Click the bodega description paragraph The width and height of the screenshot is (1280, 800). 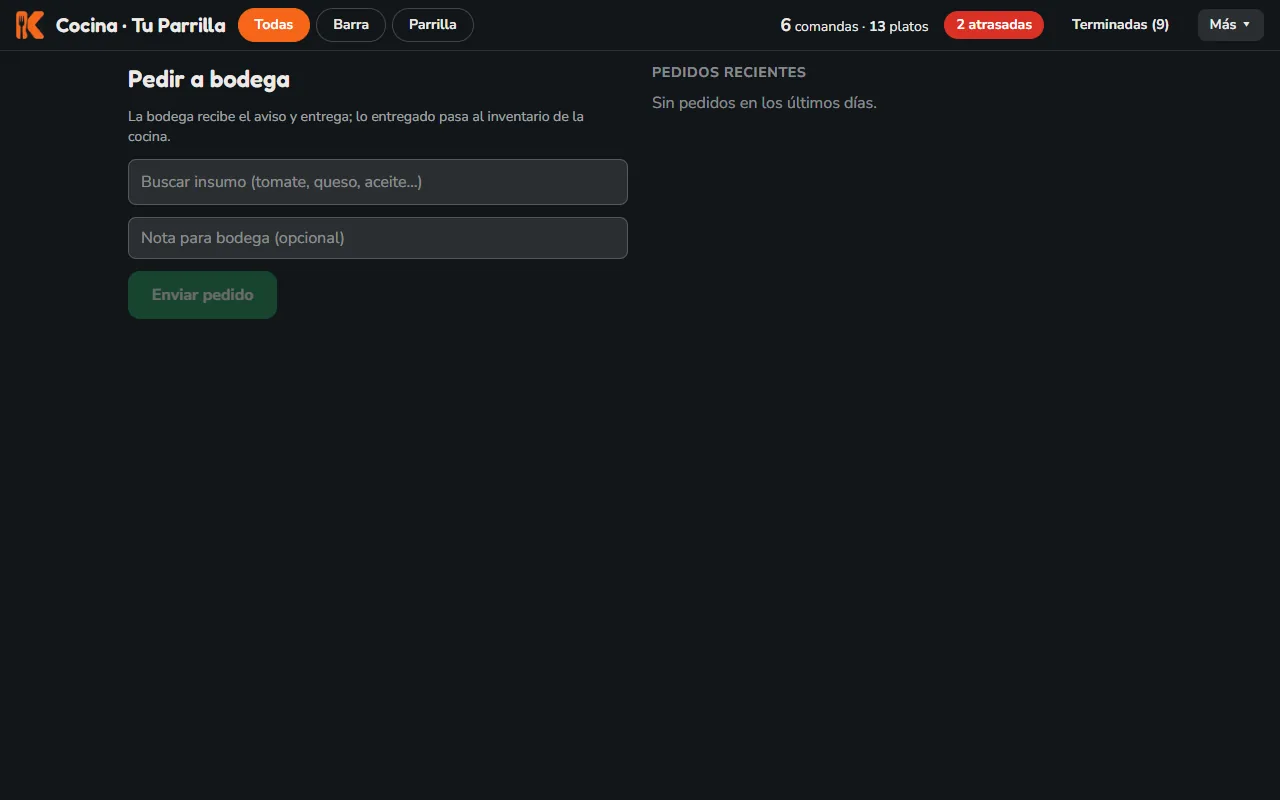[356, 126]
